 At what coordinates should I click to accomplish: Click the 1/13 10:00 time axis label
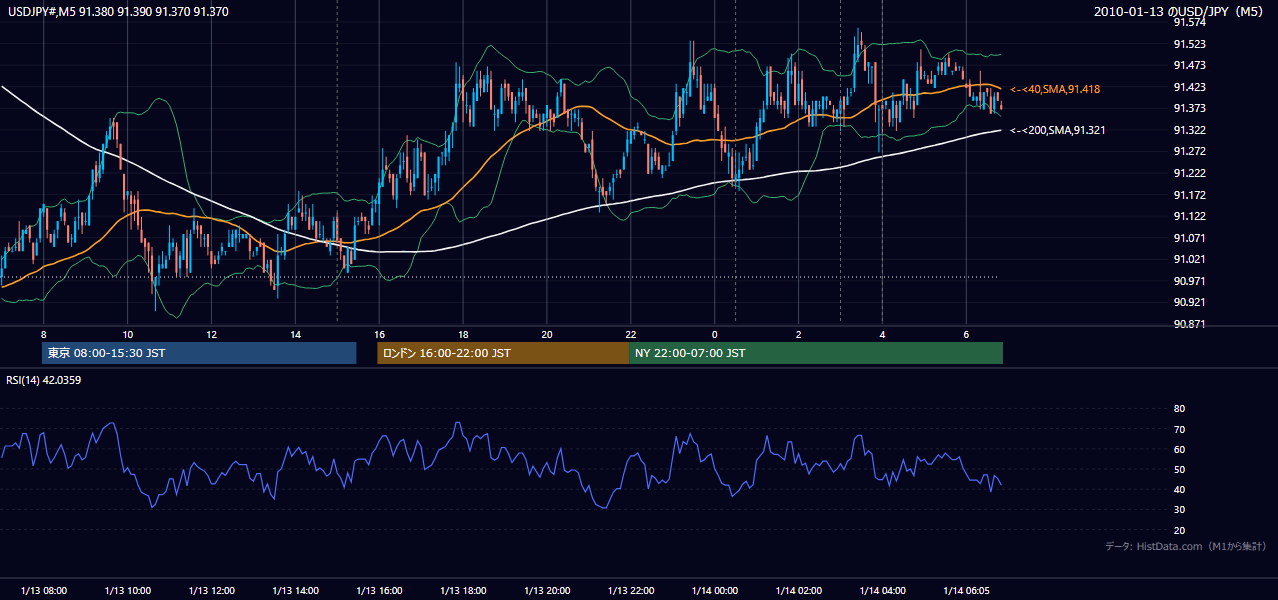(127, 590)
